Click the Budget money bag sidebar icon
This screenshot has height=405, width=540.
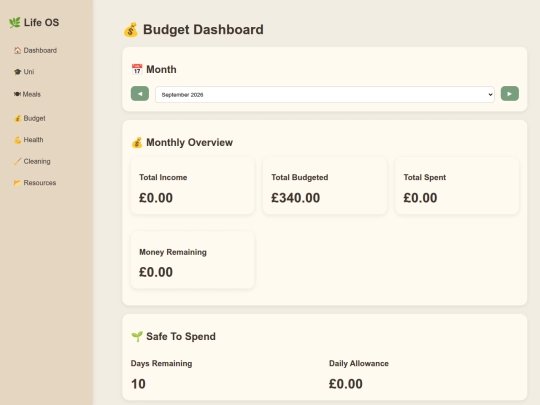(18, 118)
